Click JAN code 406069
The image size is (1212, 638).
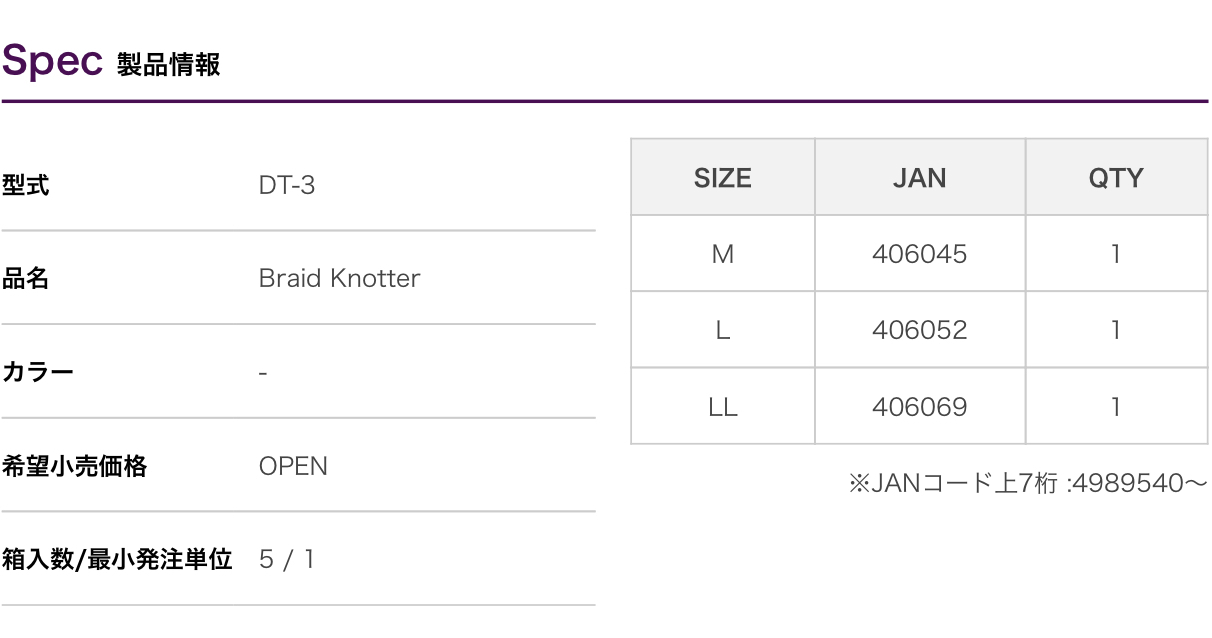(919, 407)
